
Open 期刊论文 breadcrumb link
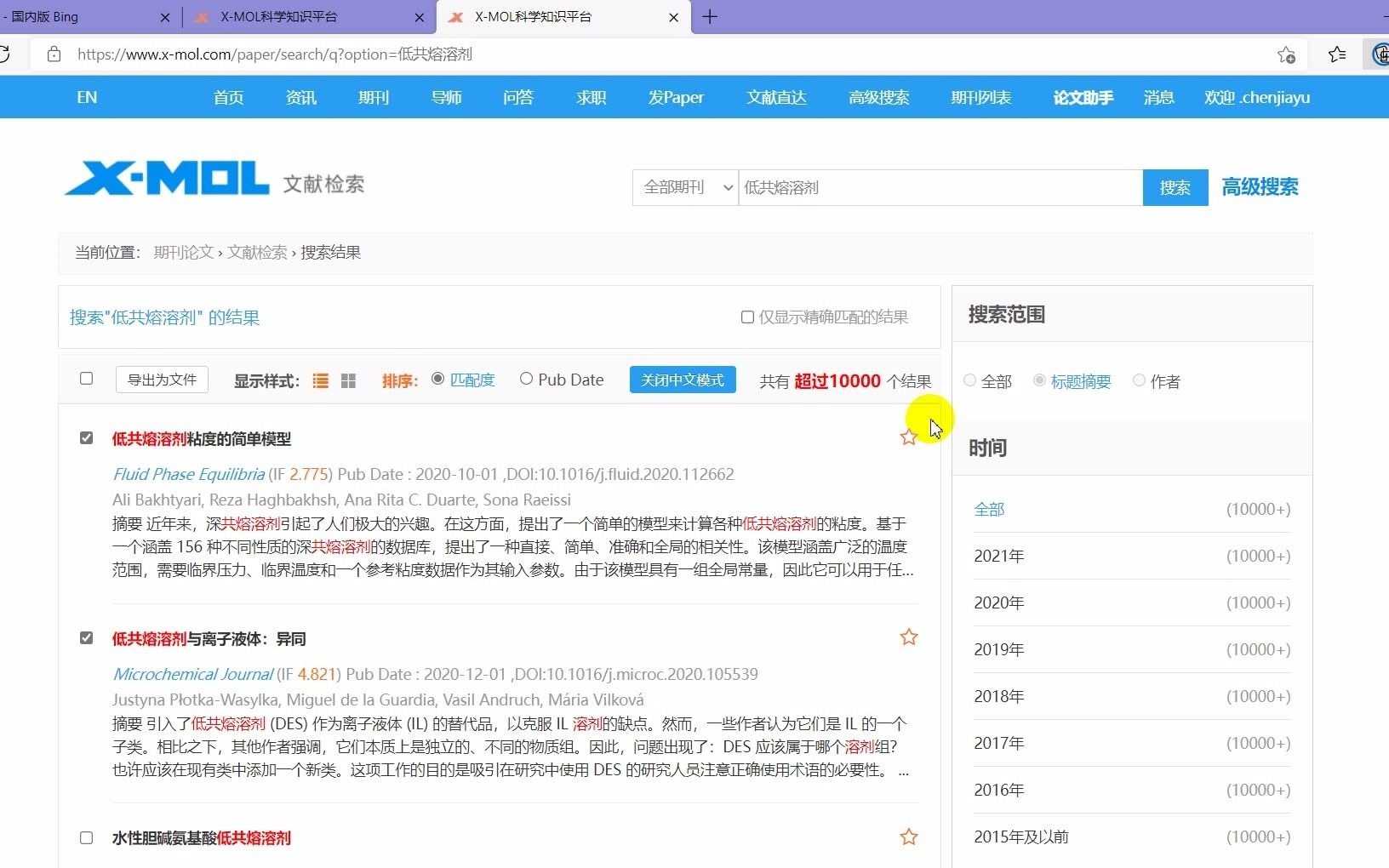coord(183,252)
